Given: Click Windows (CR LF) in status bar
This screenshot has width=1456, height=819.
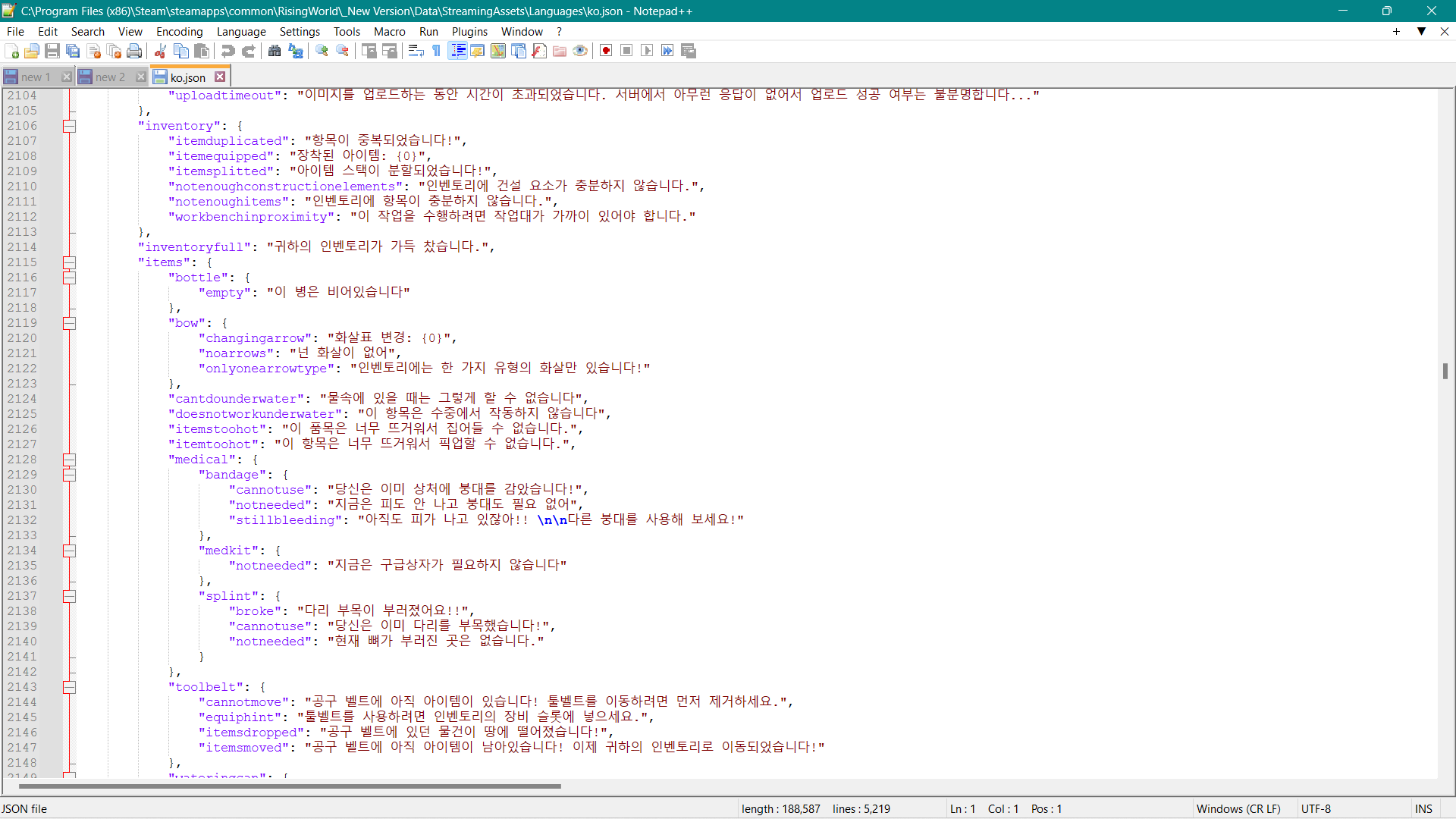Looking at the screenshot, I should (1238, 809).
